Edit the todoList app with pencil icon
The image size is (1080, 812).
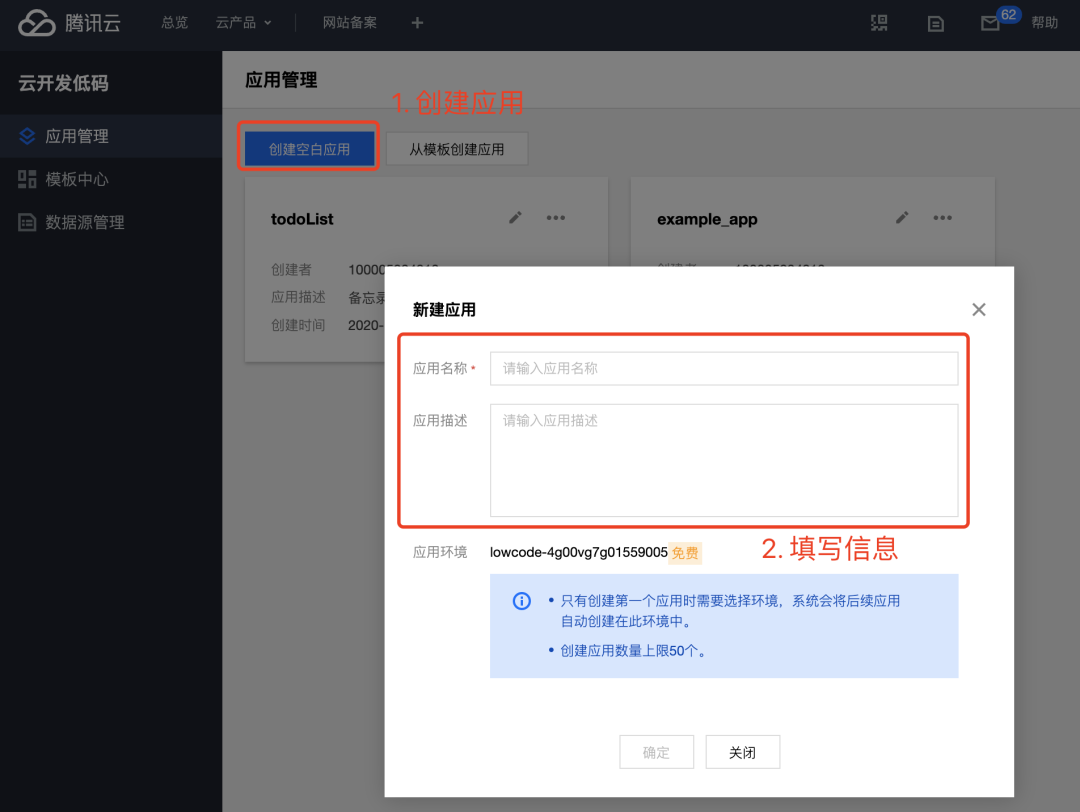[515, 218]
